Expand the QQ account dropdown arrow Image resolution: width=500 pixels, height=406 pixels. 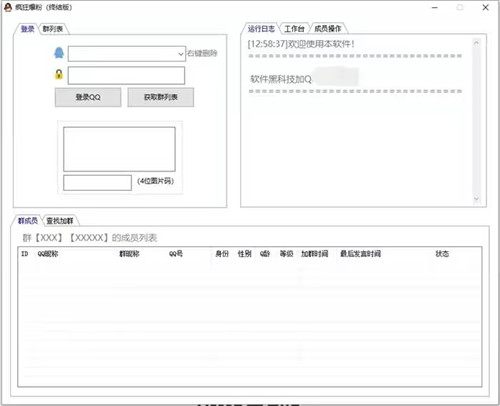(x=180, y=54)
